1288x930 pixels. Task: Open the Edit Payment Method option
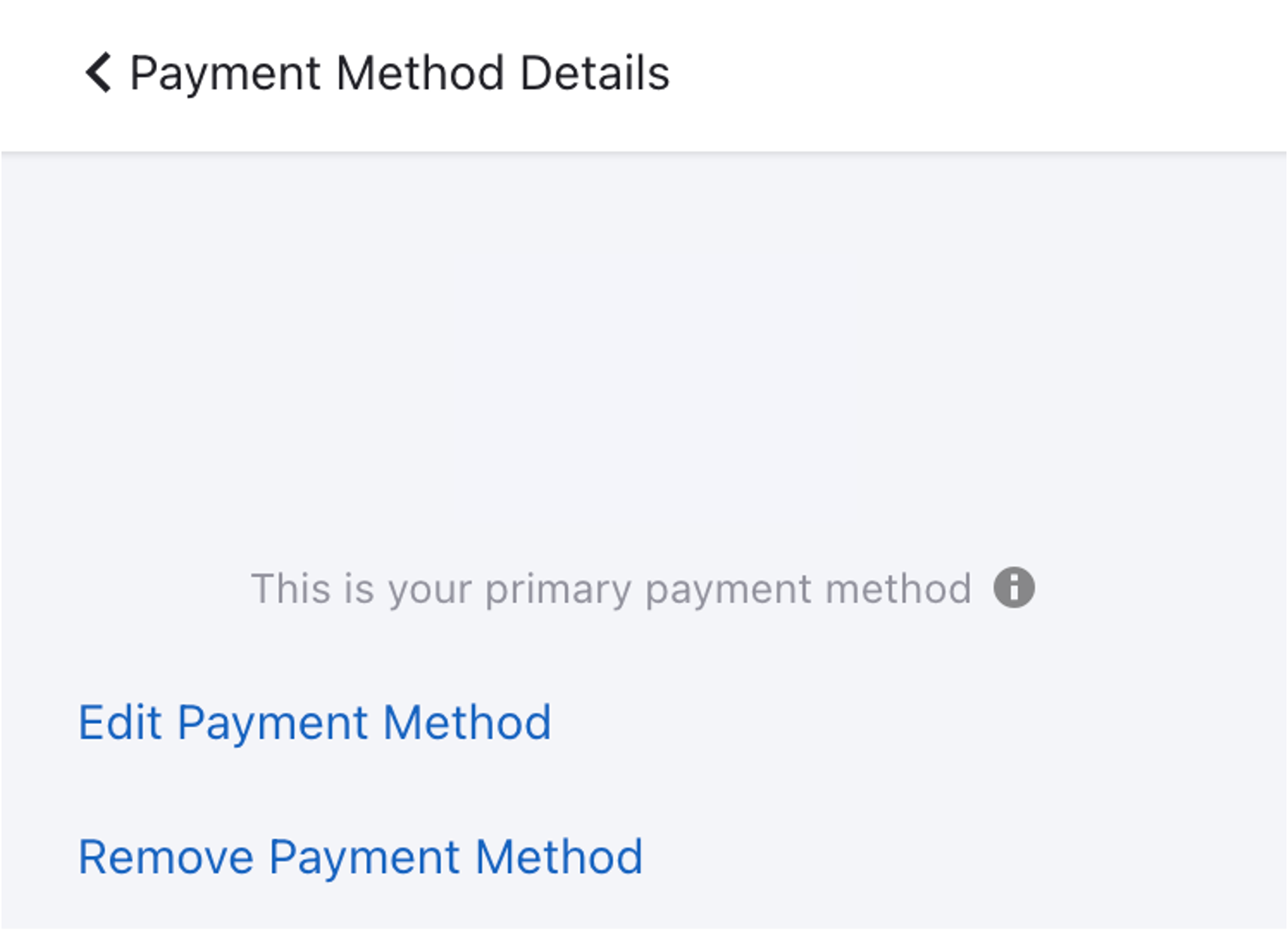315,722
